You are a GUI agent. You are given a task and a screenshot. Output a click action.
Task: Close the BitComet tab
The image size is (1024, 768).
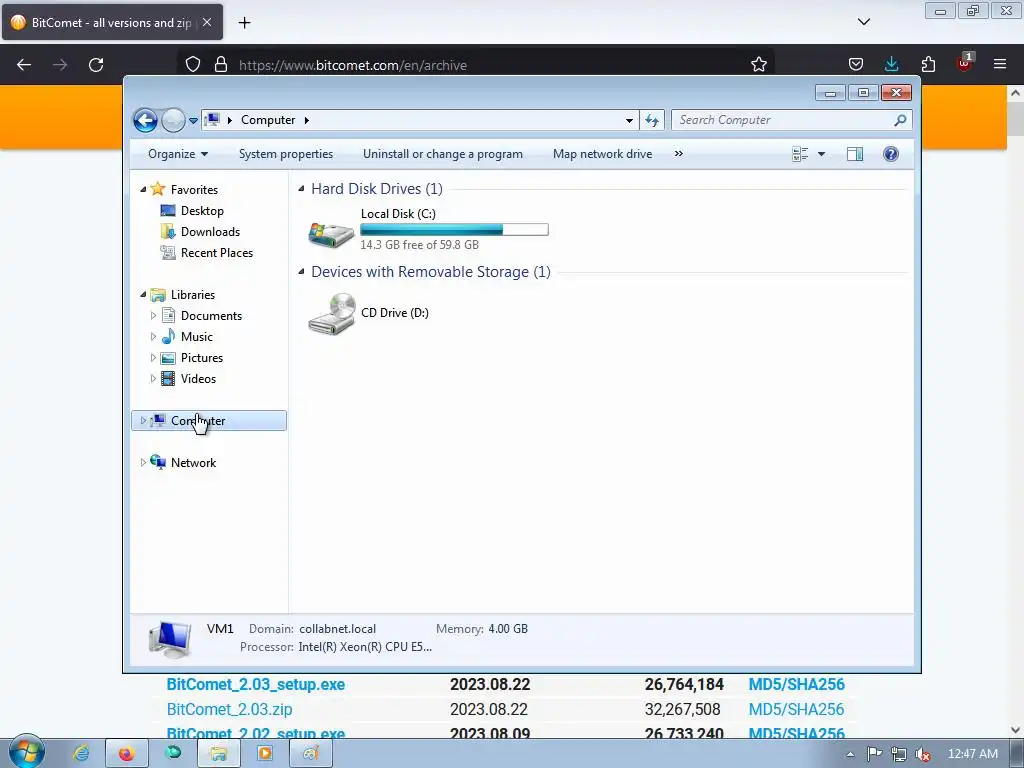point(207,22)
